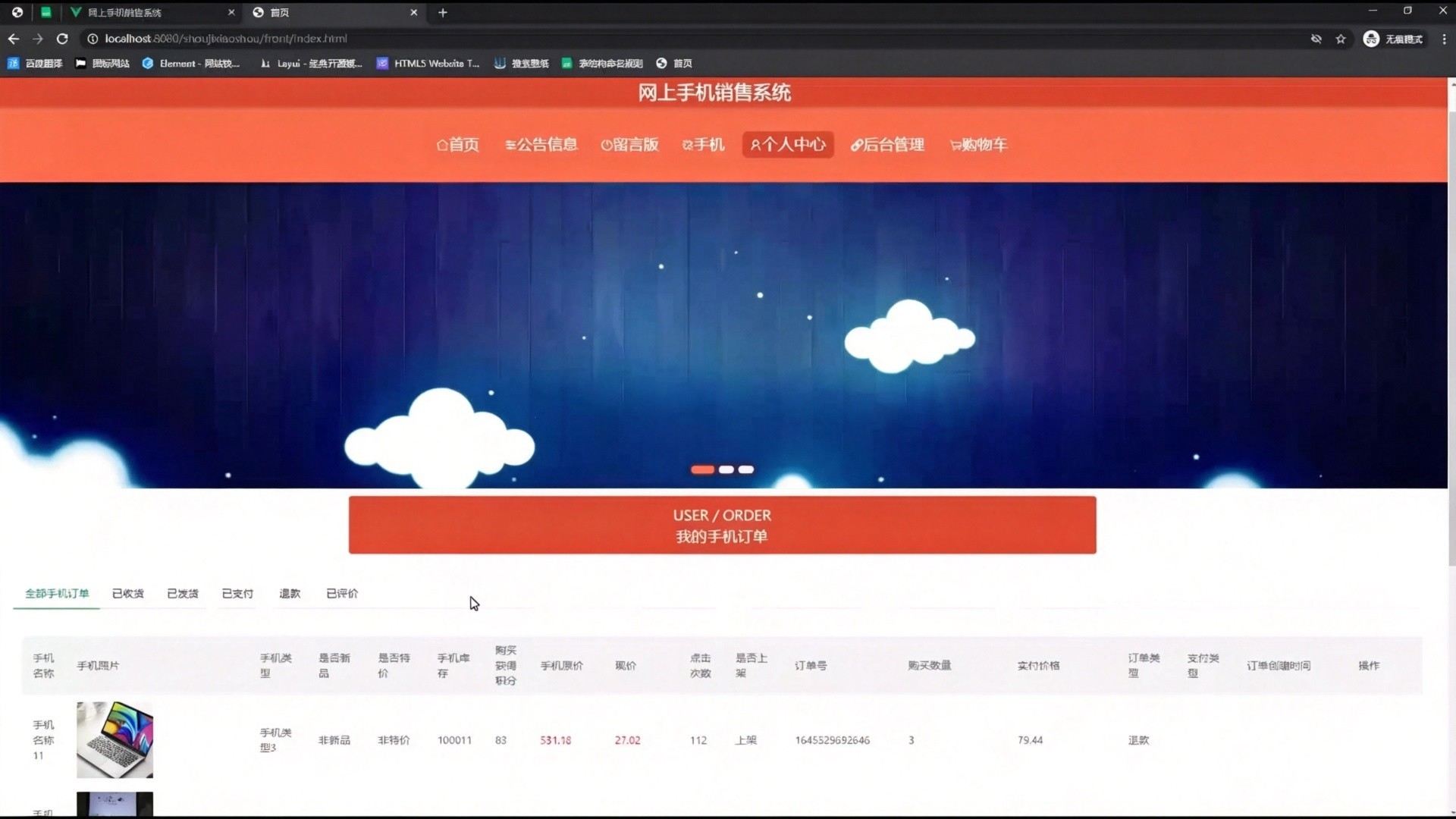The width and height of the screenshot is (1456, 819).
Task: Switch to the 网上手机销售系统 browser tab
Action: (x=151, y=12)
